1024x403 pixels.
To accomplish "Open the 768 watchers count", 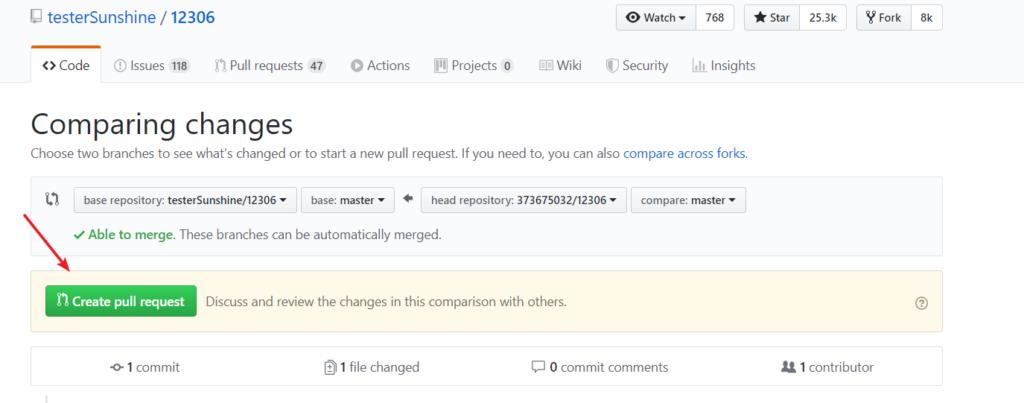I will pyautogui.click(x=715, y=18).
